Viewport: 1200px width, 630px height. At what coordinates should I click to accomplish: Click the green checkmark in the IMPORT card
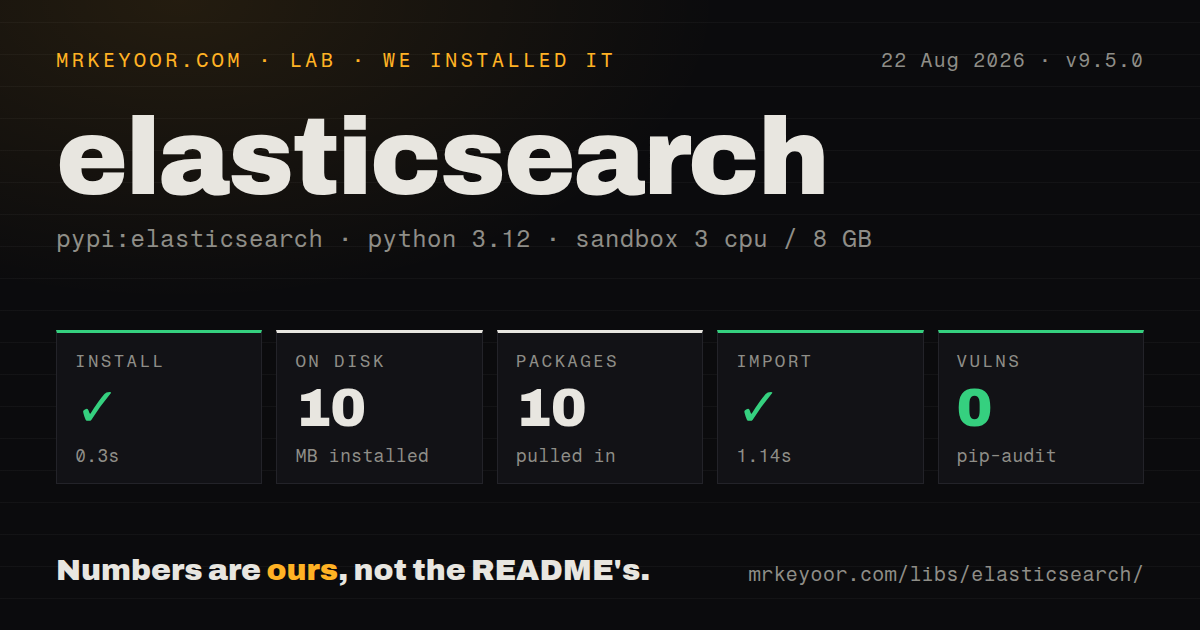click(757, 408)
